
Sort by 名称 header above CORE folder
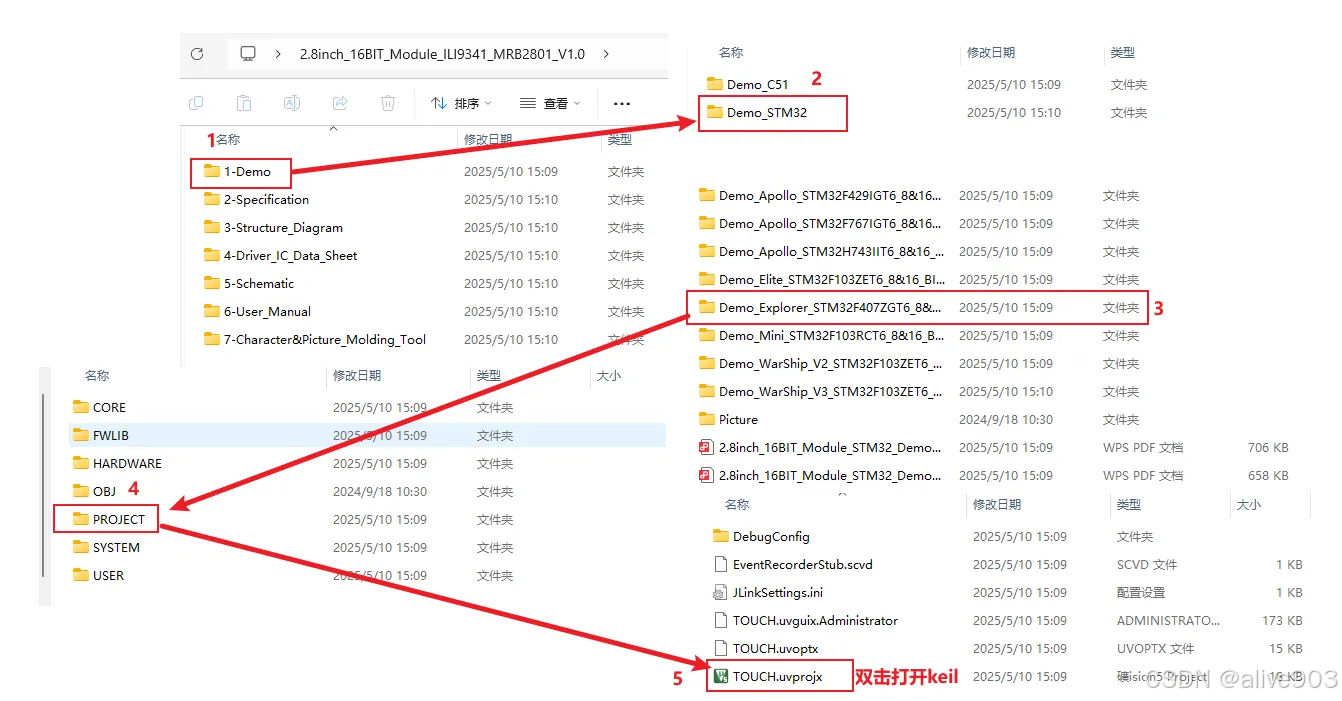click(x=97, y=376)
